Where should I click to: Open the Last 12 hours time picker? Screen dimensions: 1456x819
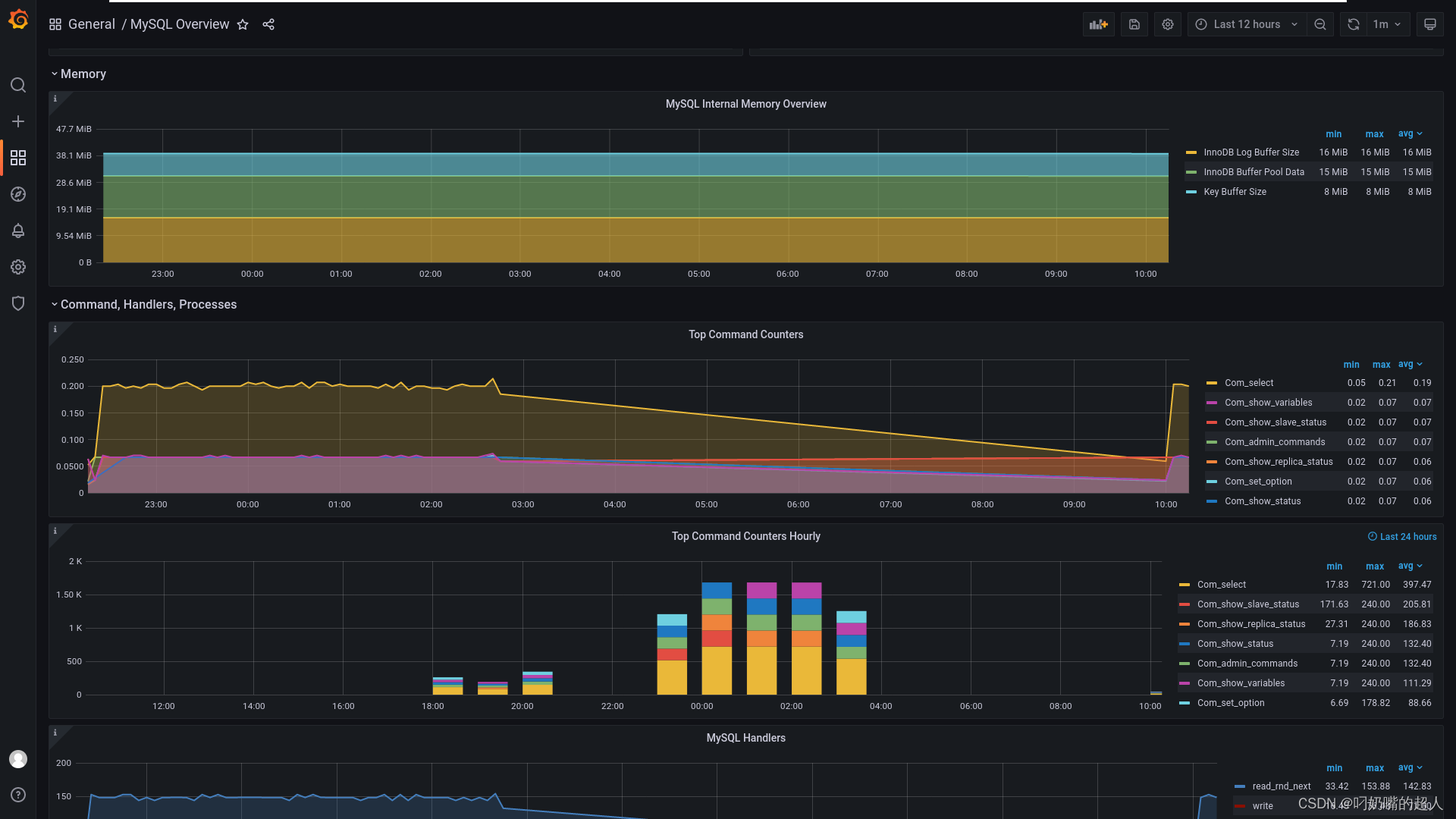click(1247, 24)
